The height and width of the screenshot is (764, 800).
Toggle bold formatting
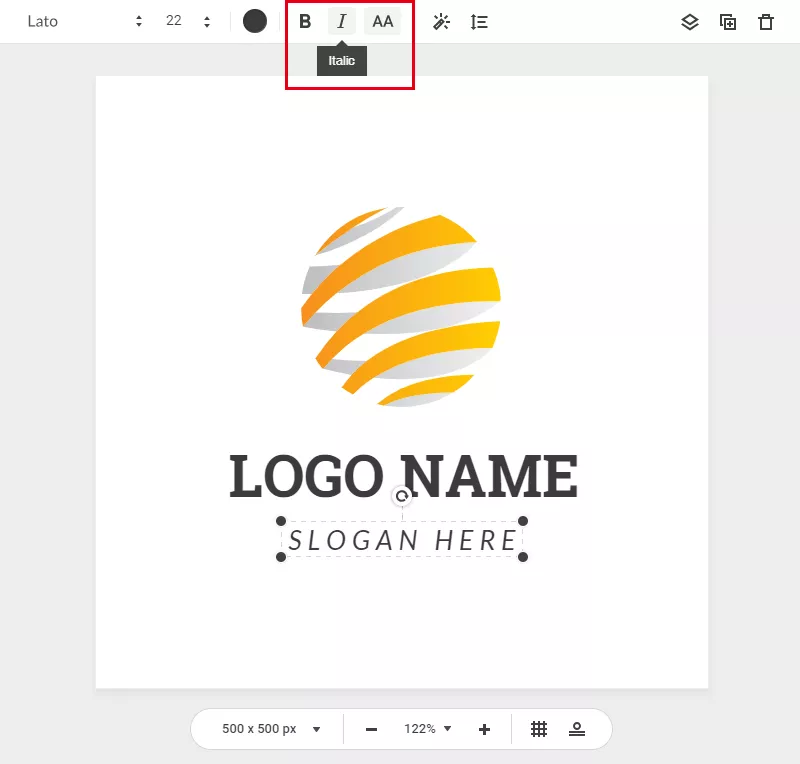tap(305, 21)
